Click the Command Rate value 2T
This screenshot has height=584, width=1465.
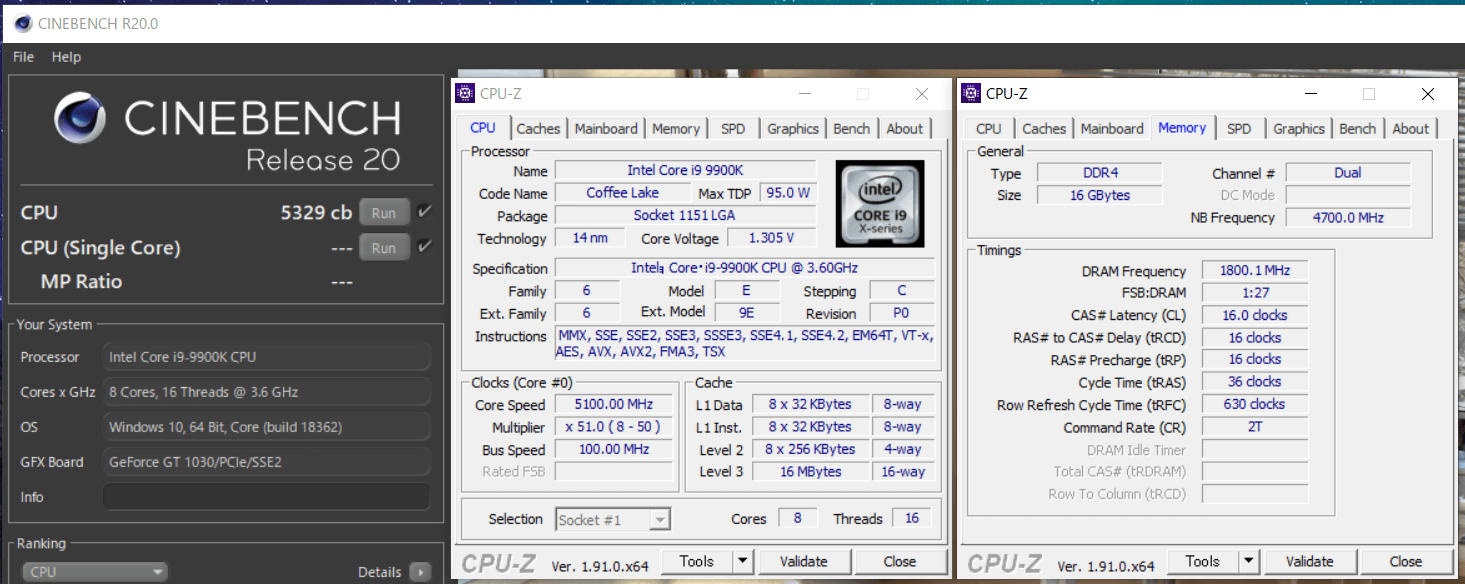pos(1254,426)
